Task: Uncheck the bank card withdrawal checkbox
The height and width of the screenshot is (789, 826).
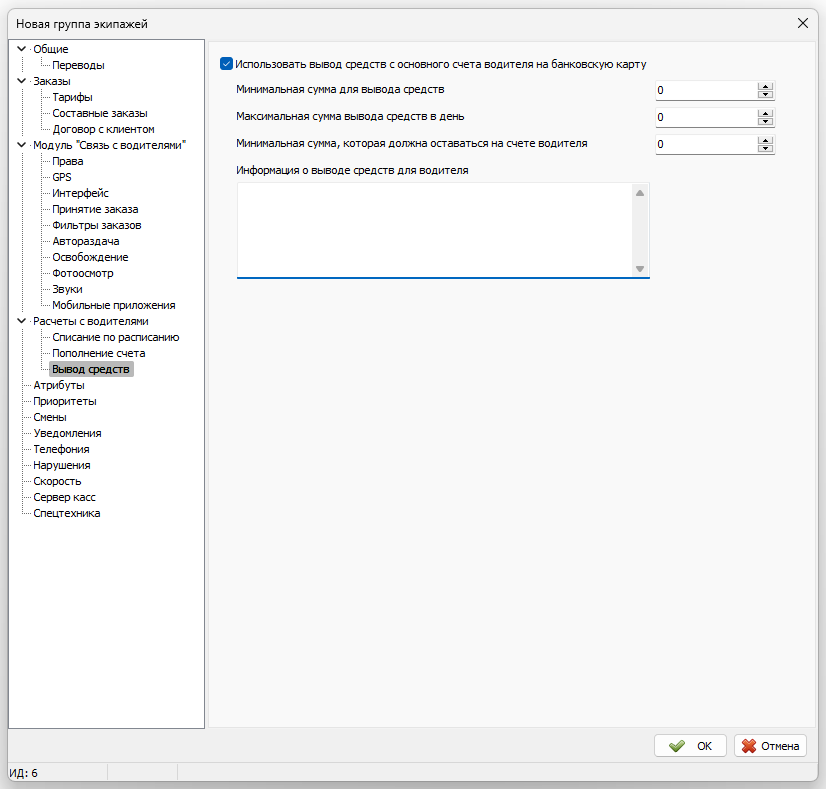Action: point(227,64)
